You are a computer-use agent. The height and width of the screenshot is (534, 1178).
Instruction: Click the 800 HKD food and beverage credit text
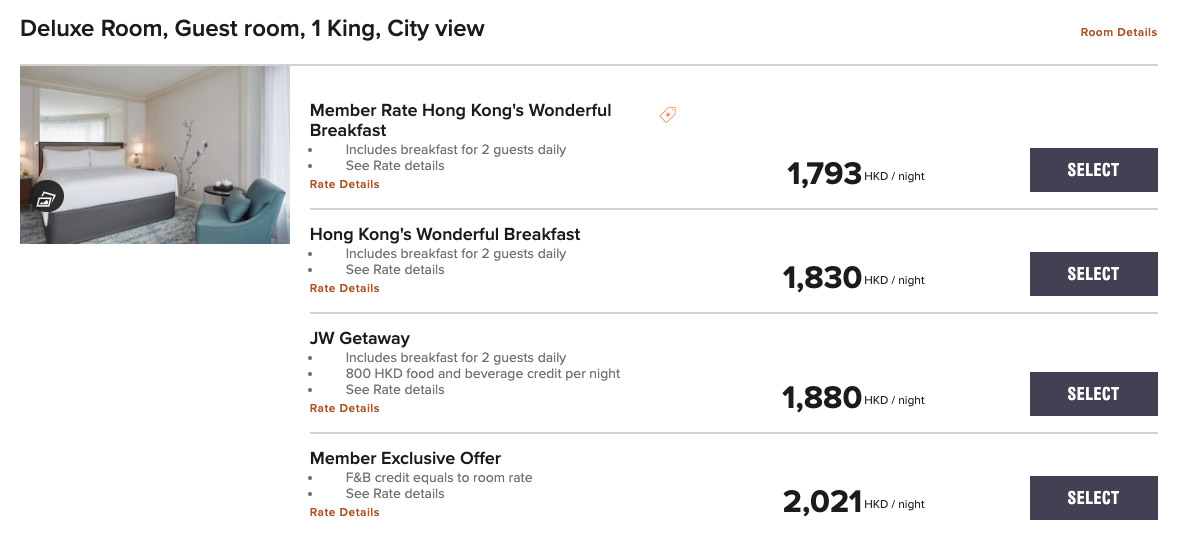click(483, 373)
